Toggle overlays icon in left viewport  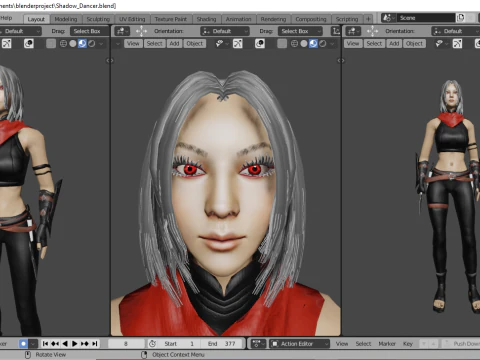coord(29,44)
